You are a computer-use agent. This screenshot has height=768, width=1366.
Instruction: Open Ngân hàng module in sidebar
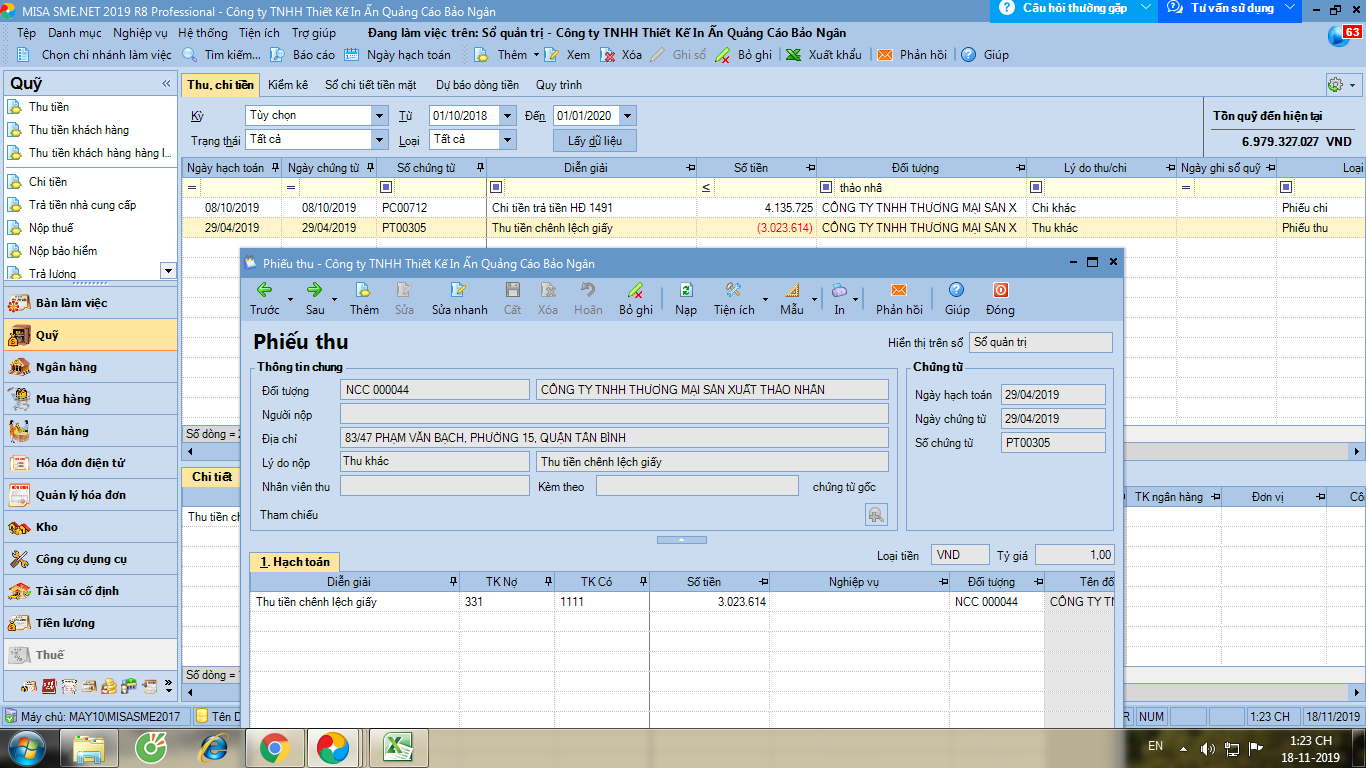[66, 367]
